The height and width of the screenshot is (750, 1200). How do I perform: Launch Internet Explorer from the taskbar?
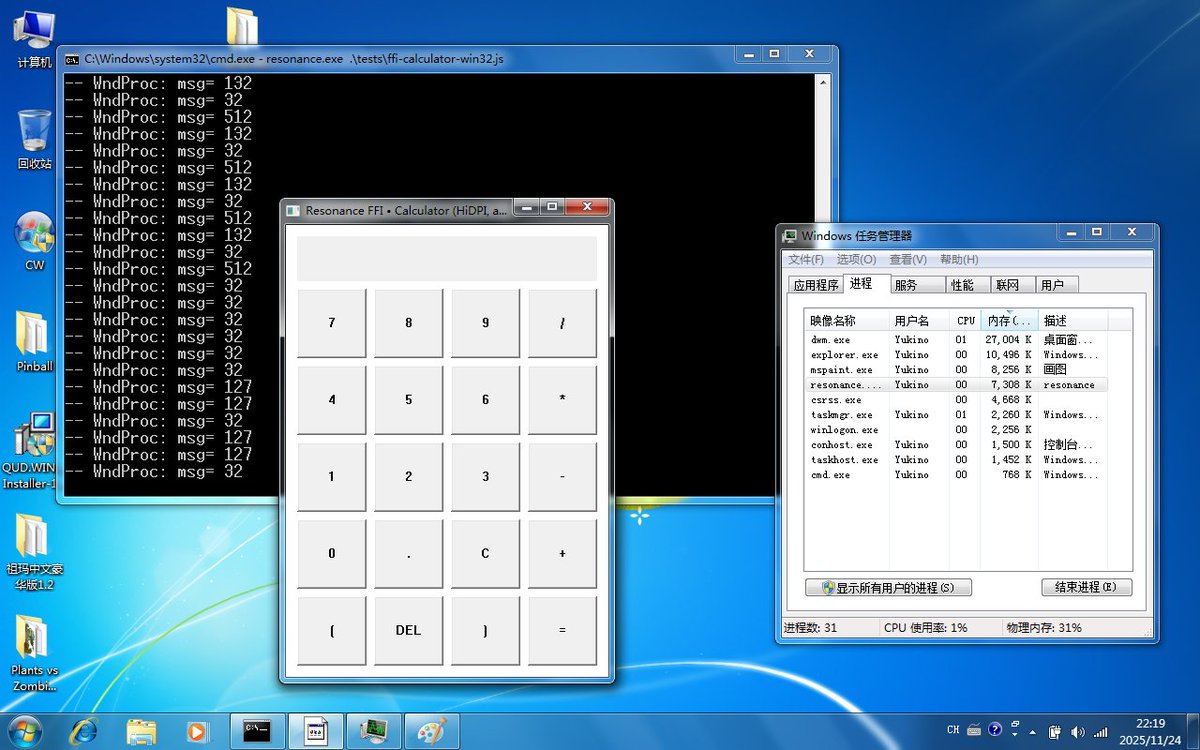[x=84, y=731]
